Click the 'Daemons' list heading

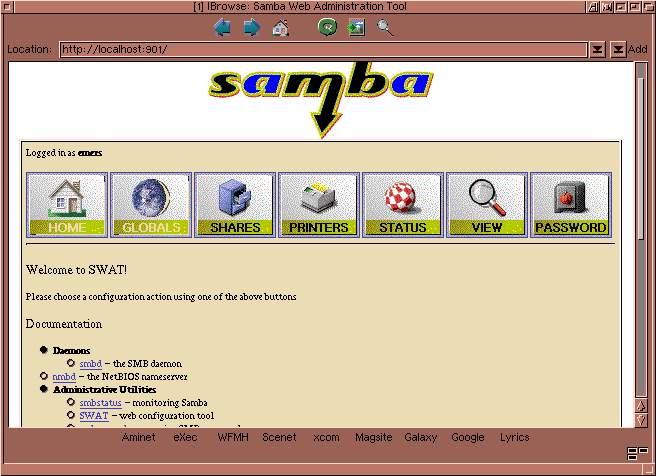[x=72, y=351]
